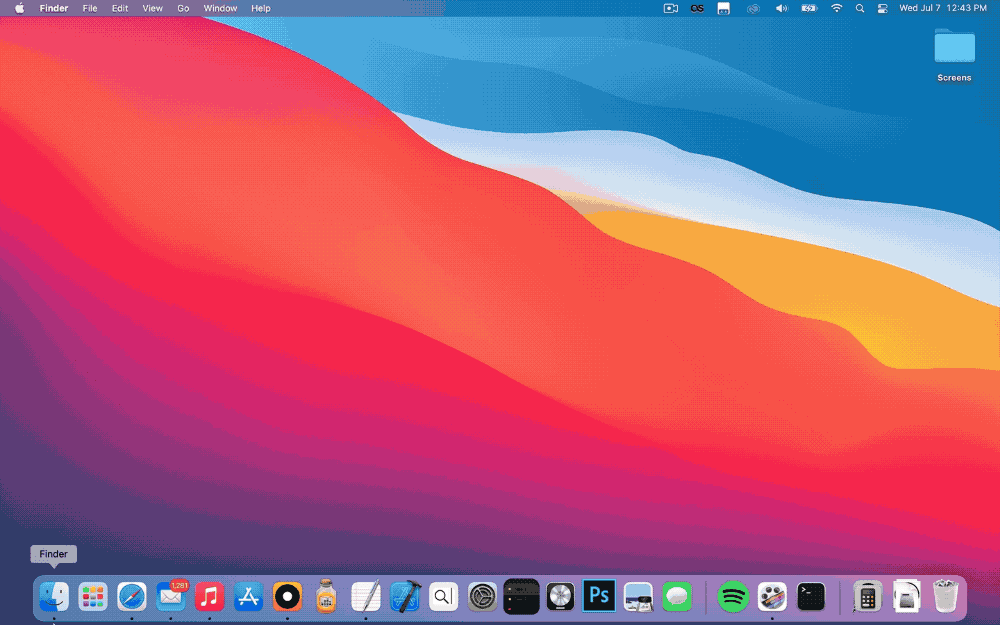Launch the Music app from the Dock

[210, 597]
